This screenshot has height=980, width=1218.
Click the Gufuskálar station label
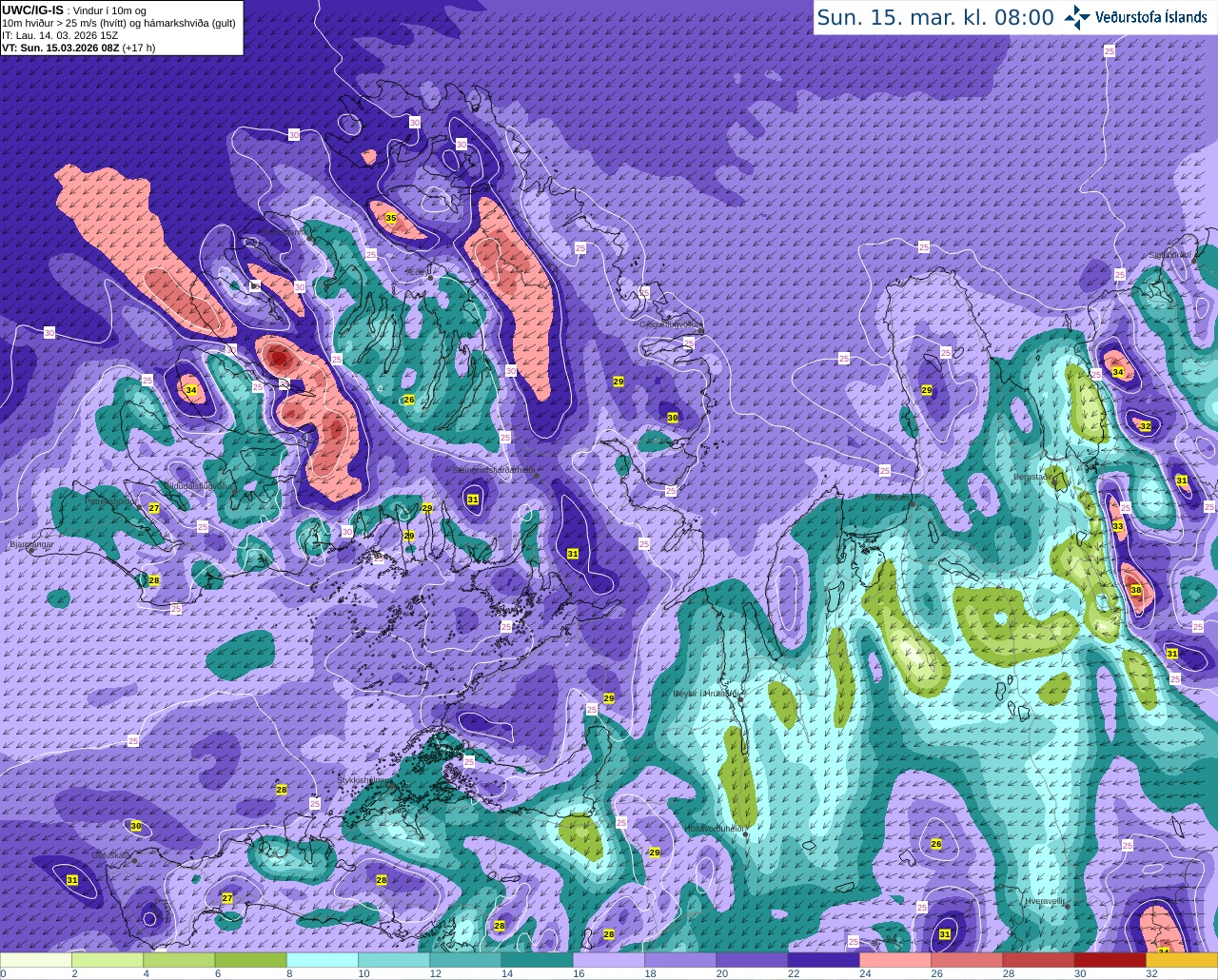click(110, 854)
